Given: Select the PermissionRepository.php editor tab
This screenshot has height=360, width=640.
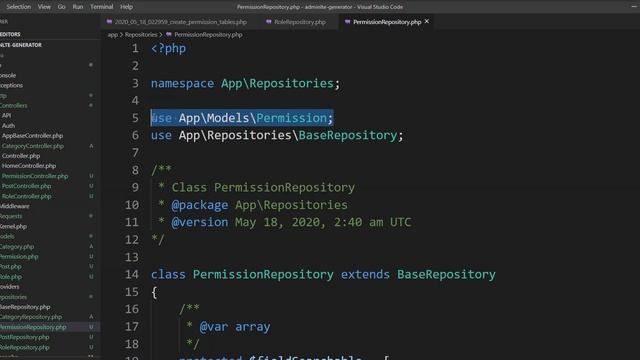Looking at the screenshot, I should pos(387,22).
